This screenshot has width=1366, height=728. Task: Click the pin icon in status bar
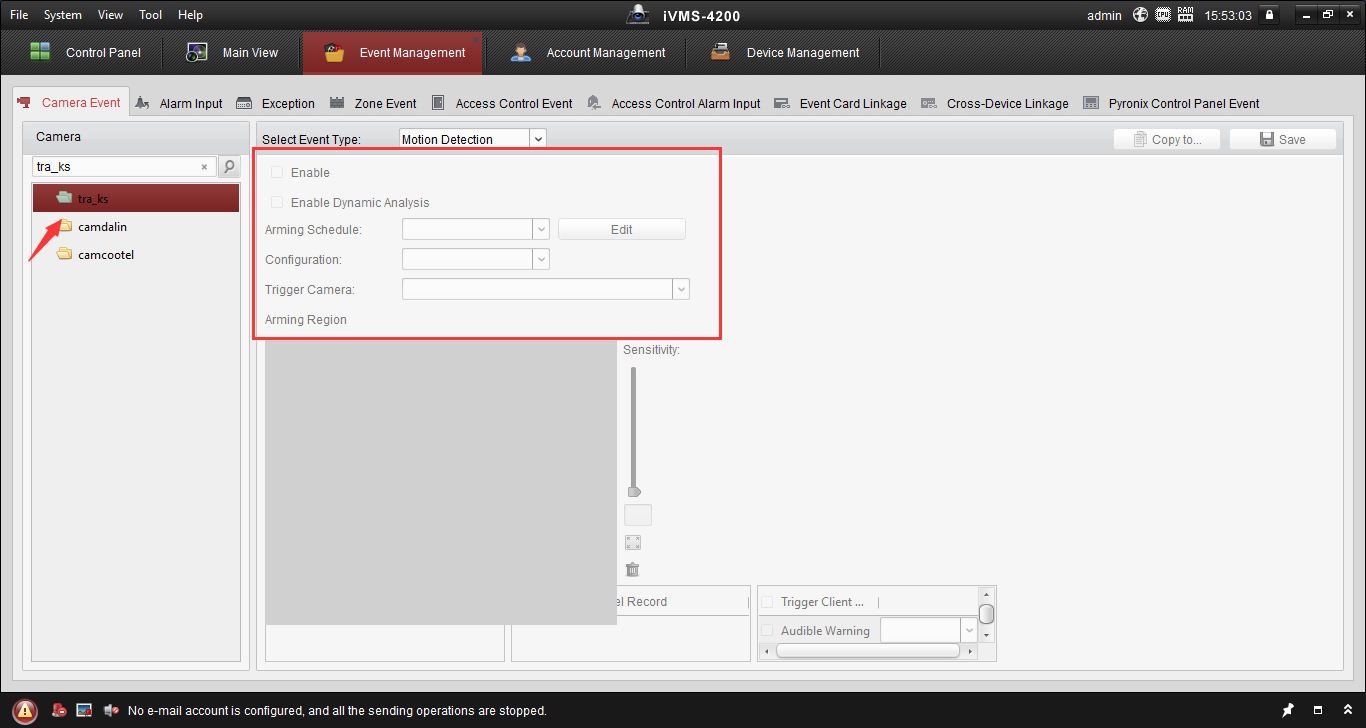tap(1288, 710)
